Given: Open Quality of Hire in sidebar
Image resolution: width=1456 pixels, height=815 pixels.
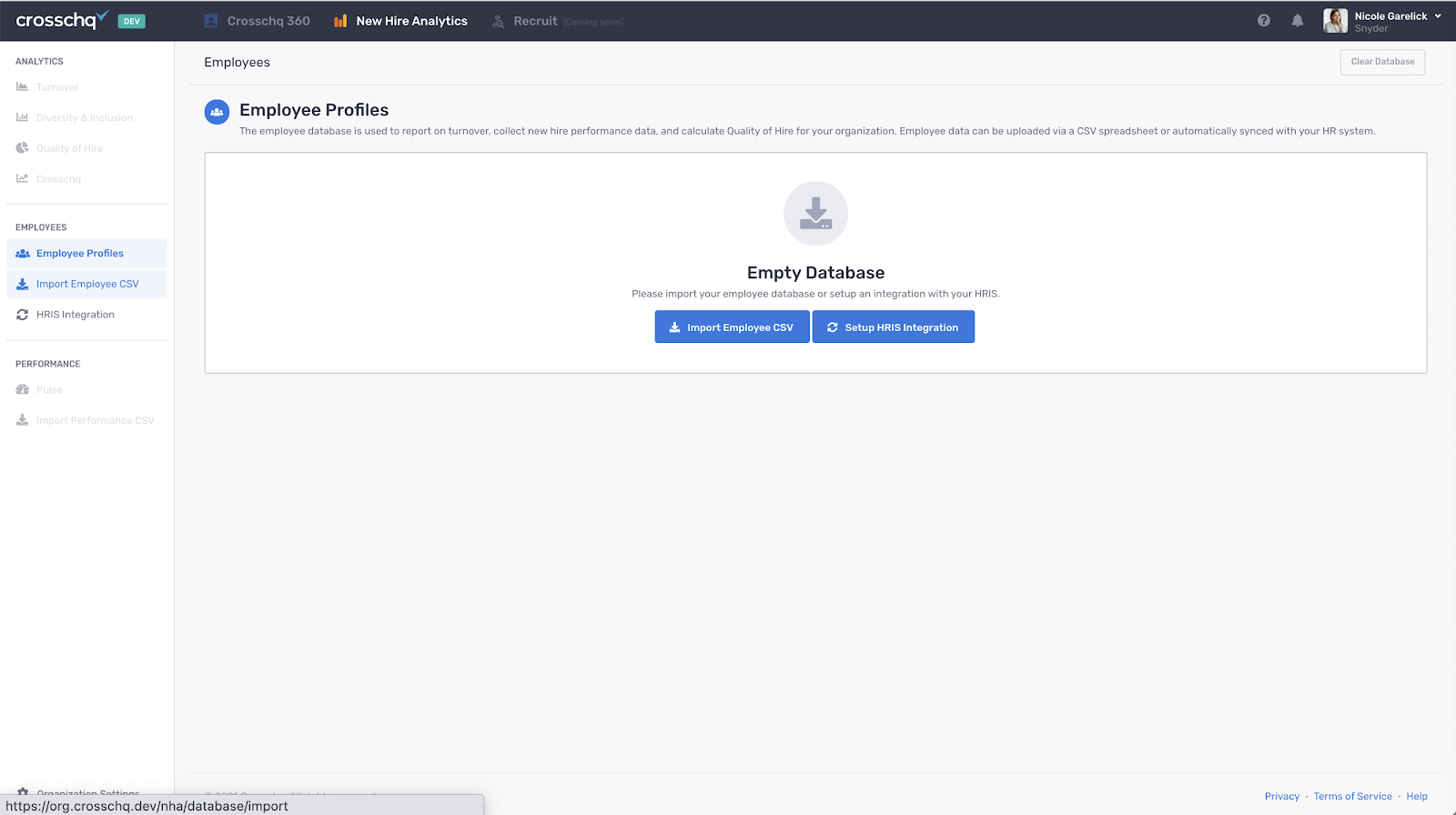Looking at the screenshot, I should pos(69,148).
